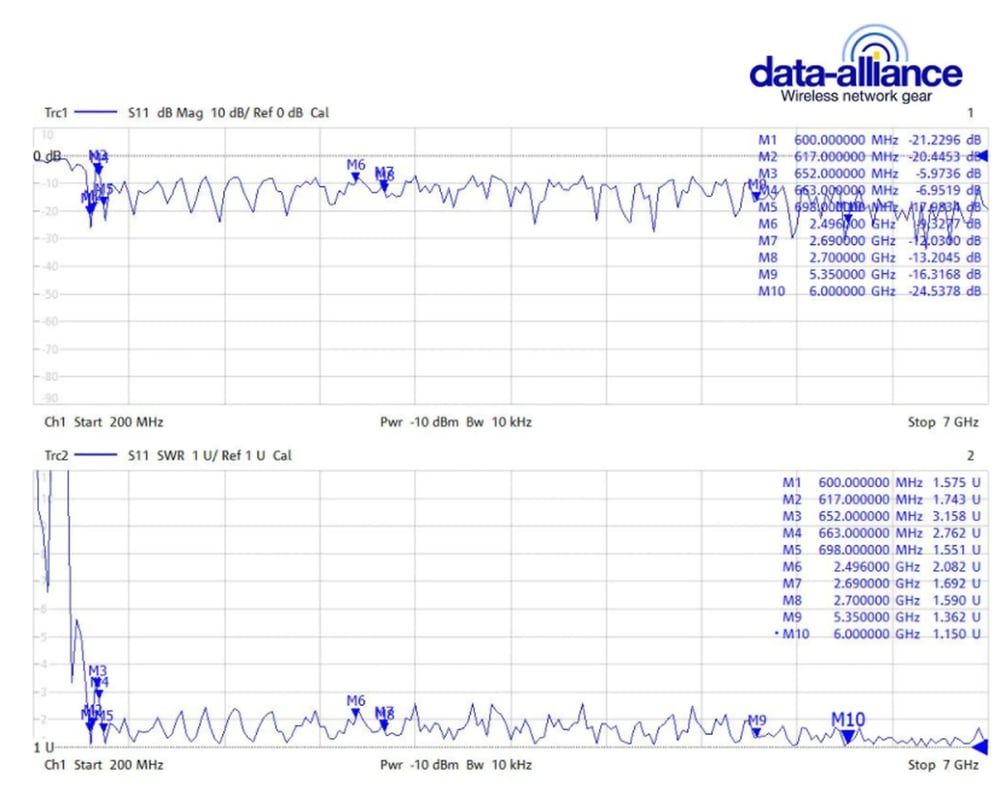
Task: Click 'Ch1 Start 200 MHz' under the SWR chart
Action: (x=103, y=765)
